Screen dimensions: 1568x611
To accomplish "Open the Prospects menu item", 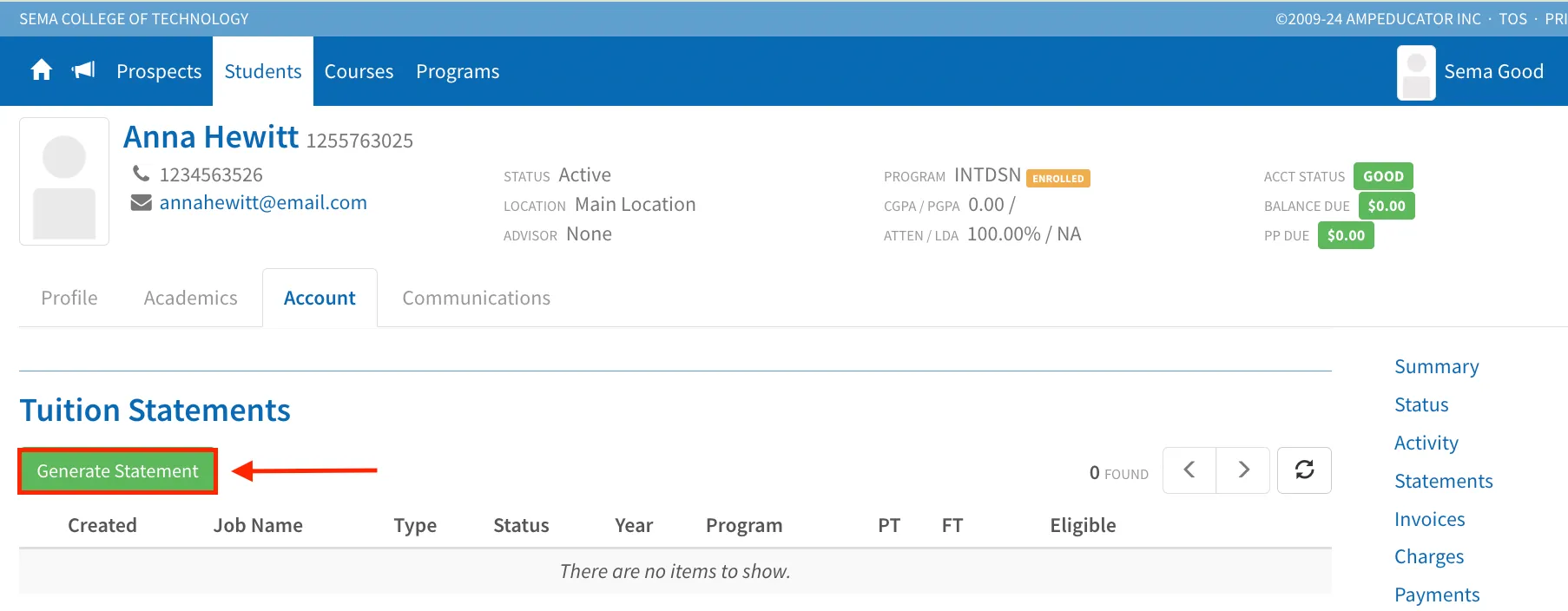I will [x=159, y=71].
